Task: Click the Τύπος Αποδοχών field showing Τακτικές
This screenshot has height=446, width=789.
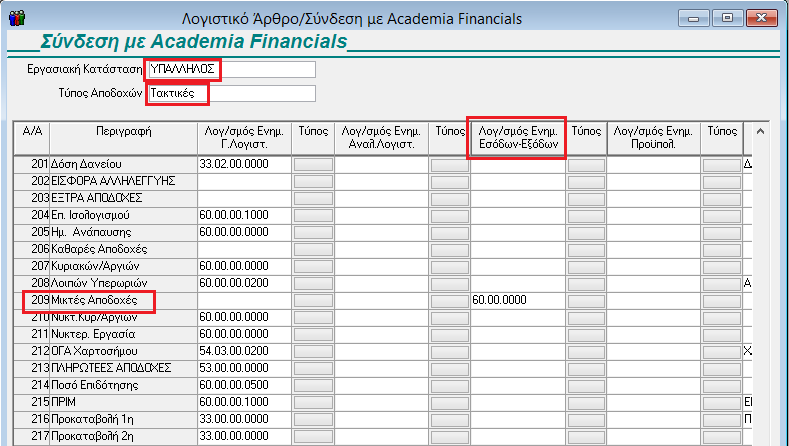Action: pyautogui.click(x=231, y=93)
